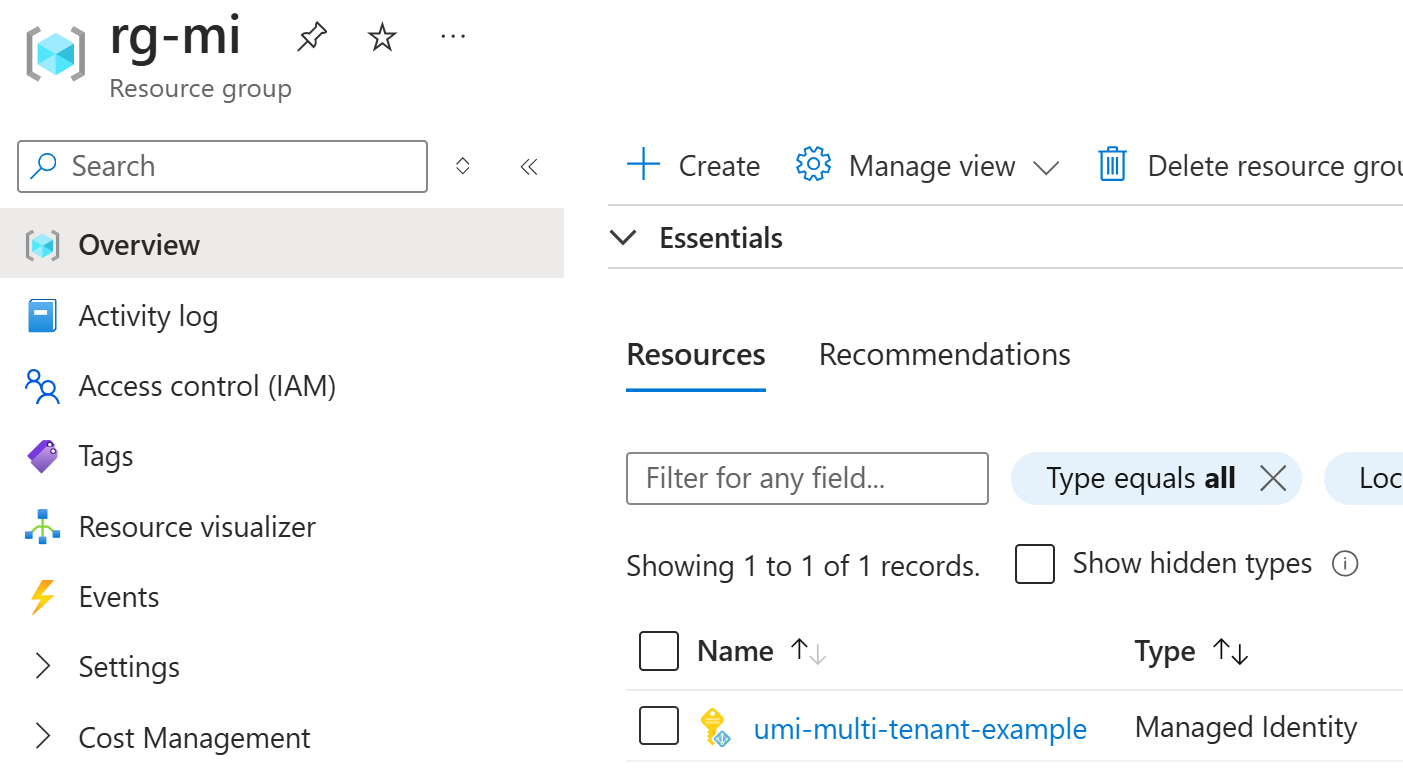Tick the Show hidden types checkbox
This screenshot has width=1403, height=771.
coord(1035,564)
